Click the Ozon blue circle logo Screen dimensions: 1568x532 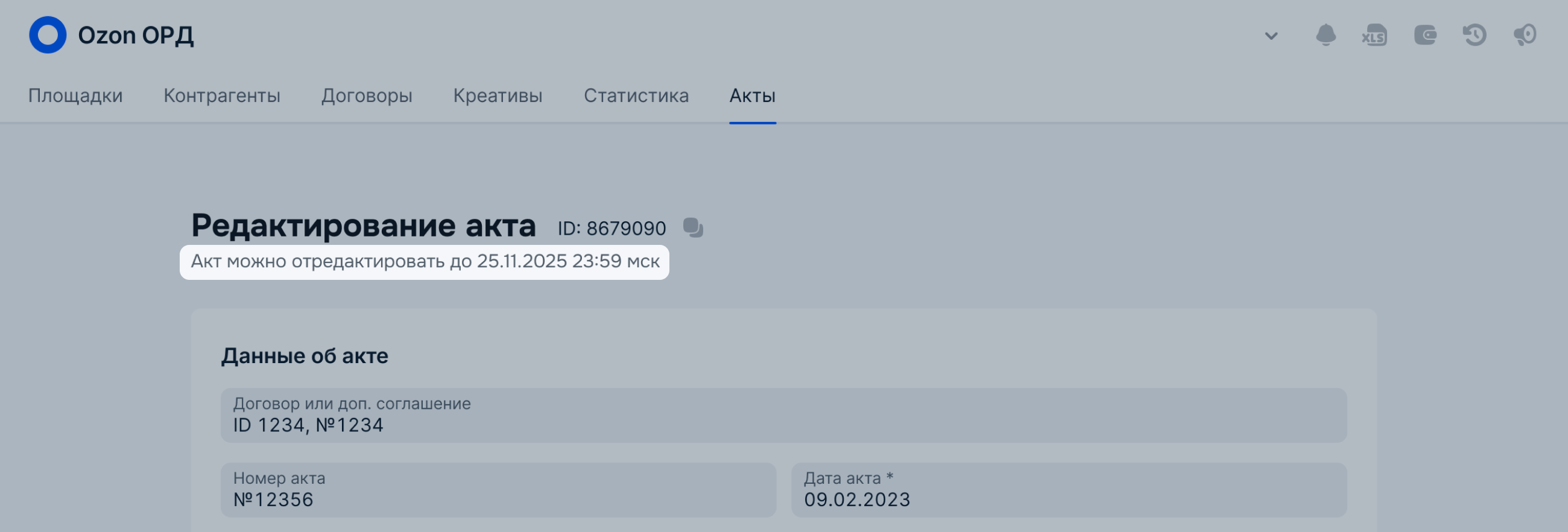(48, 35)
